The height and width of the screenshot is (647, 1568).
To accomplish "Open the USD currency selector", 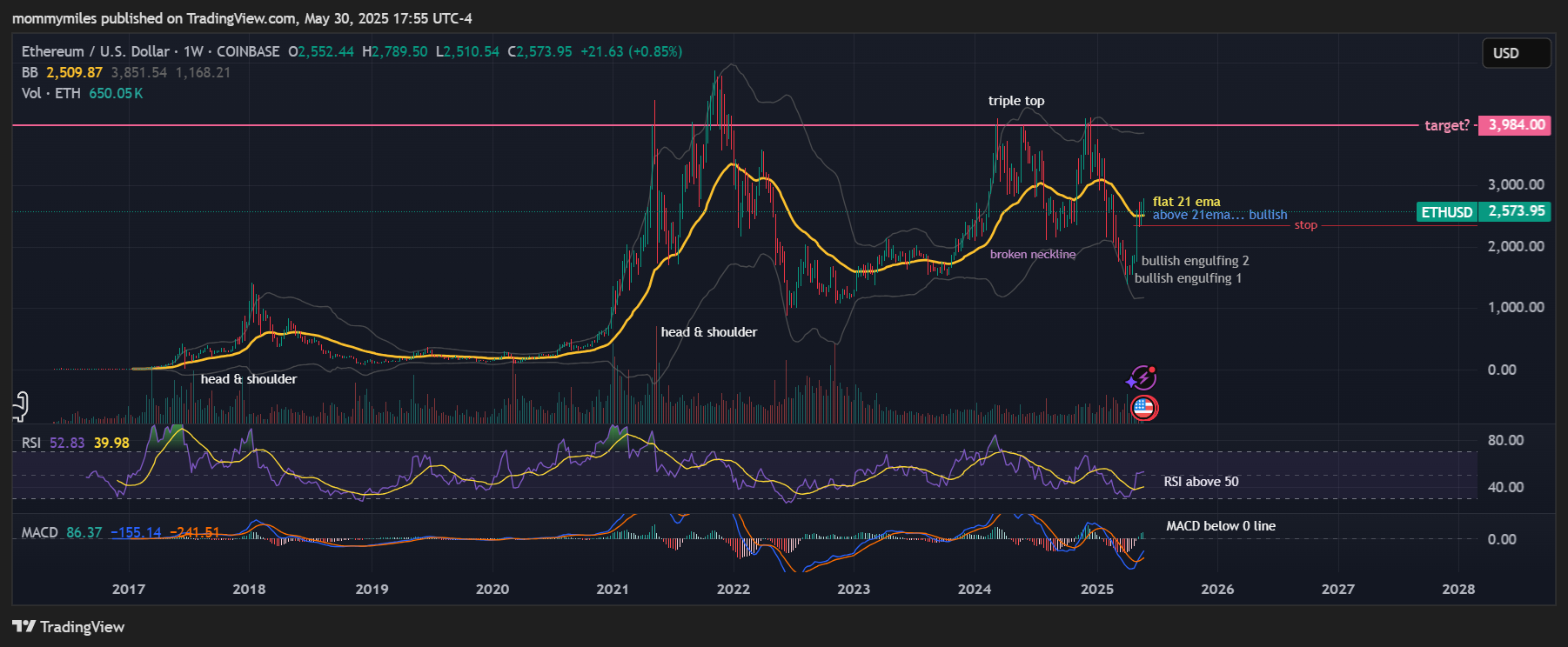I will pos(1516,53).
